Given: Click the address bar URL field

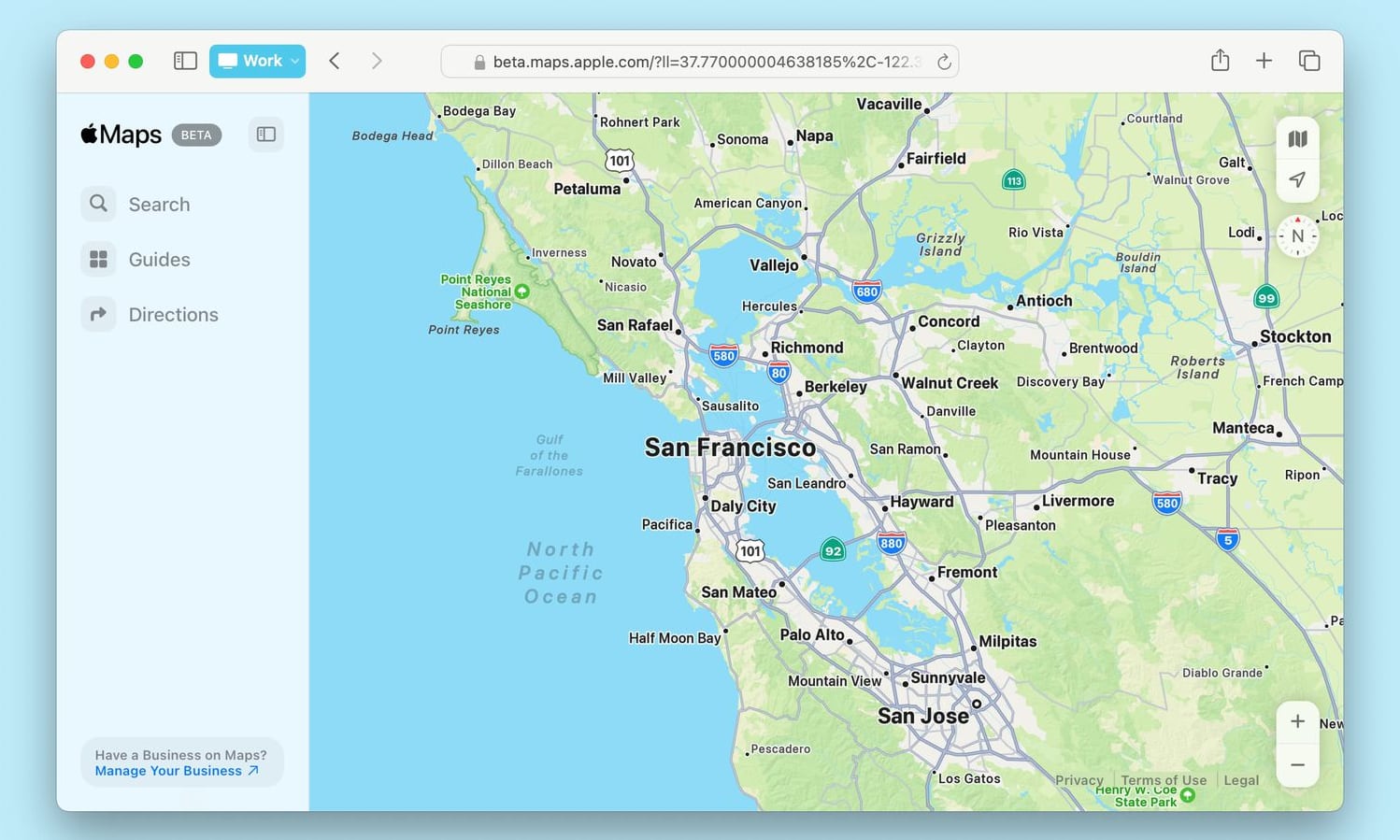Looking at the screenshot, I should 699,62.
